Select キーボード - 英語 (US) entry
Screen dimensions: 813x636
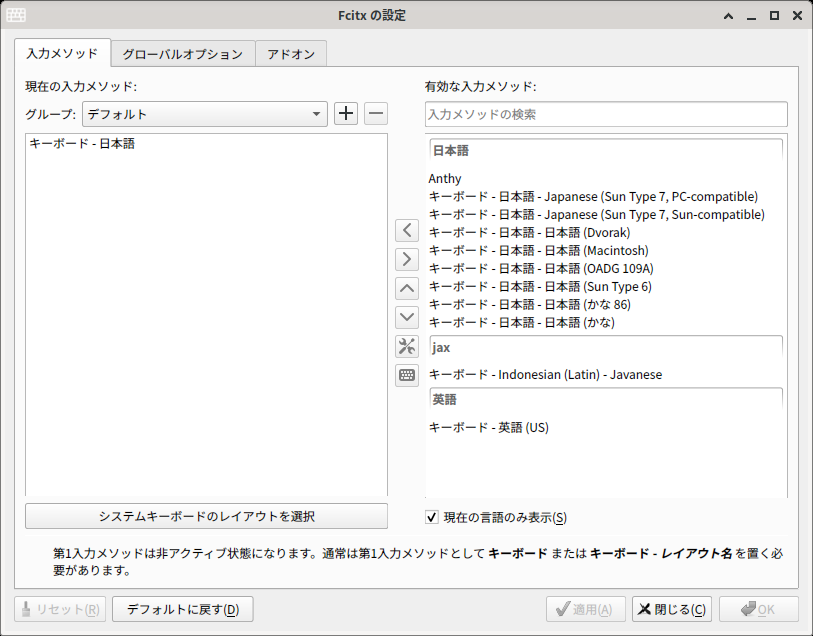point(606,427)
